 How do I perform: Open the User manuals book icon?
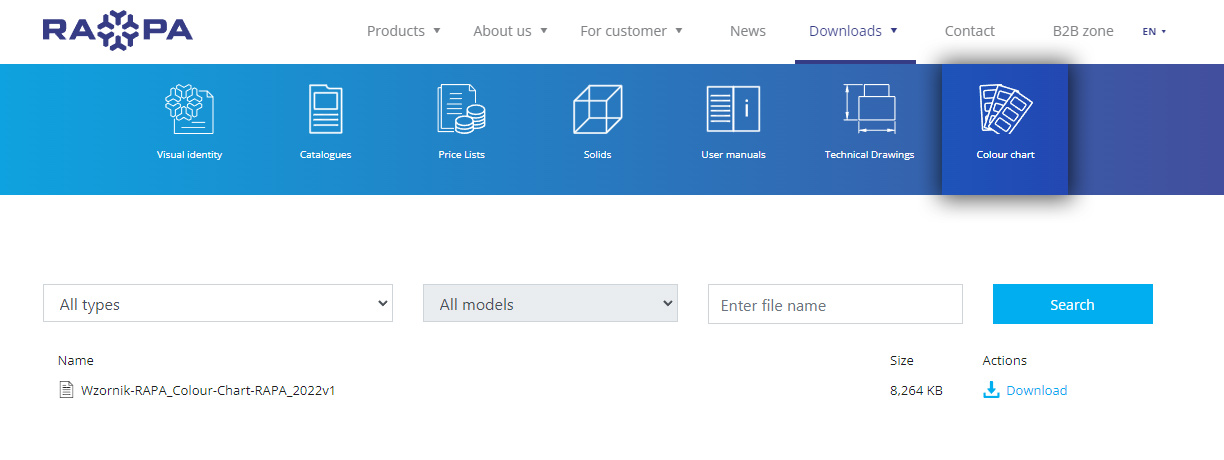[733, 110]
